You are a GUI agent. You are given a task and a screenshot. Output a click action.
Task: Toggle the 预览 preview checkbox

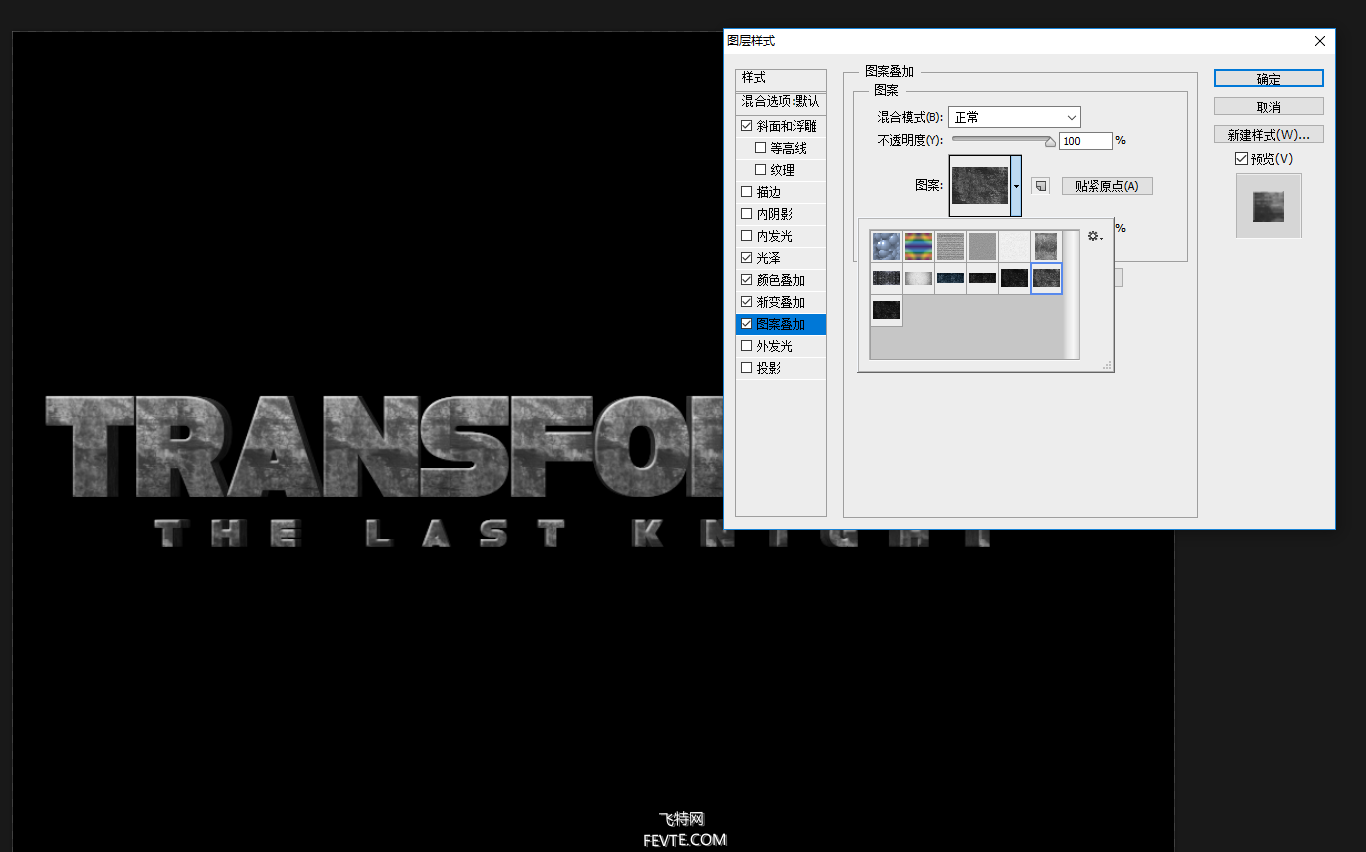click(1242, 159)
